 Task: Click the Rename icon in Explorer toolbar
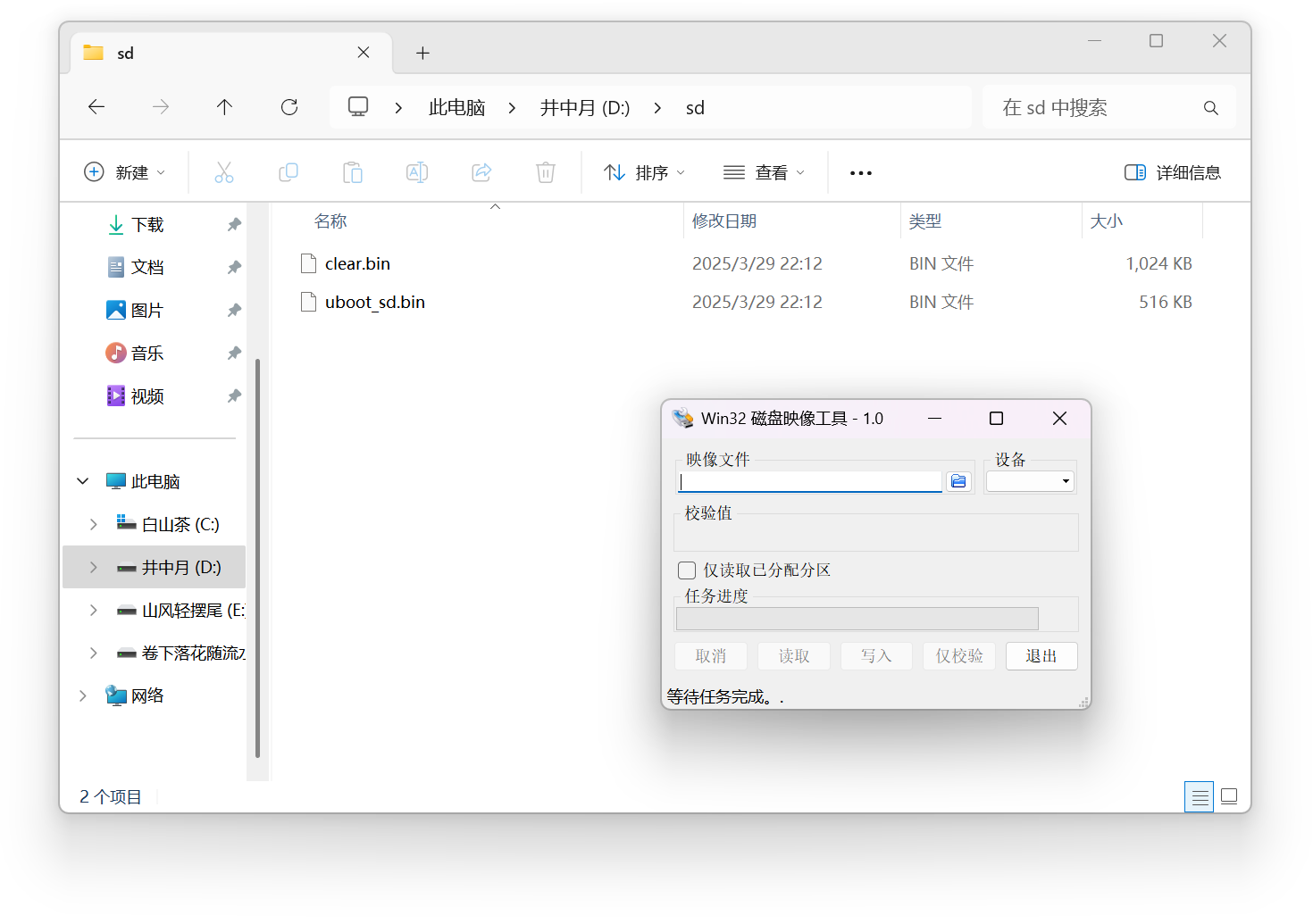[x=417, y=171]
